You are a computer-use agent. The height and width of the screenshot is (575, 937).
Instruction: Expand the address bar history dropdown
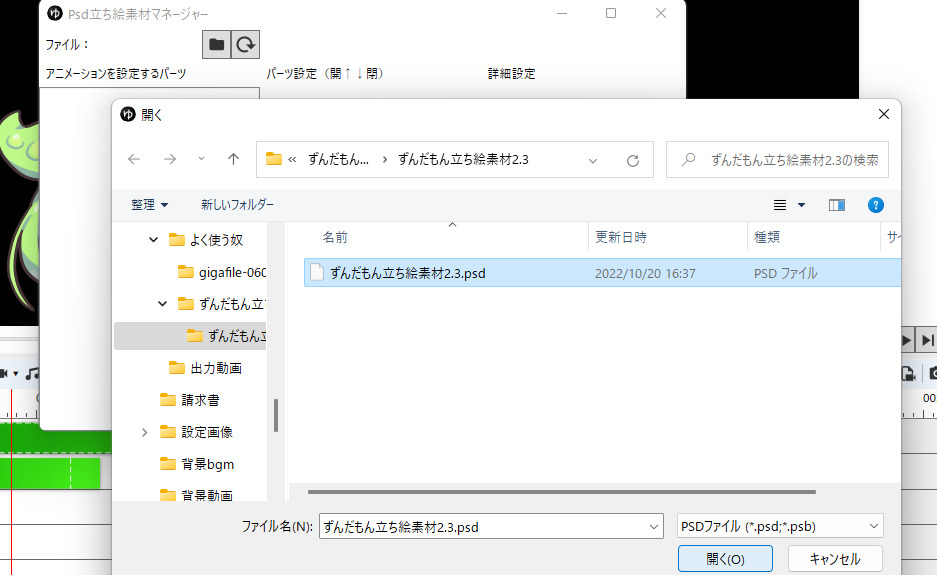(593, 160)
